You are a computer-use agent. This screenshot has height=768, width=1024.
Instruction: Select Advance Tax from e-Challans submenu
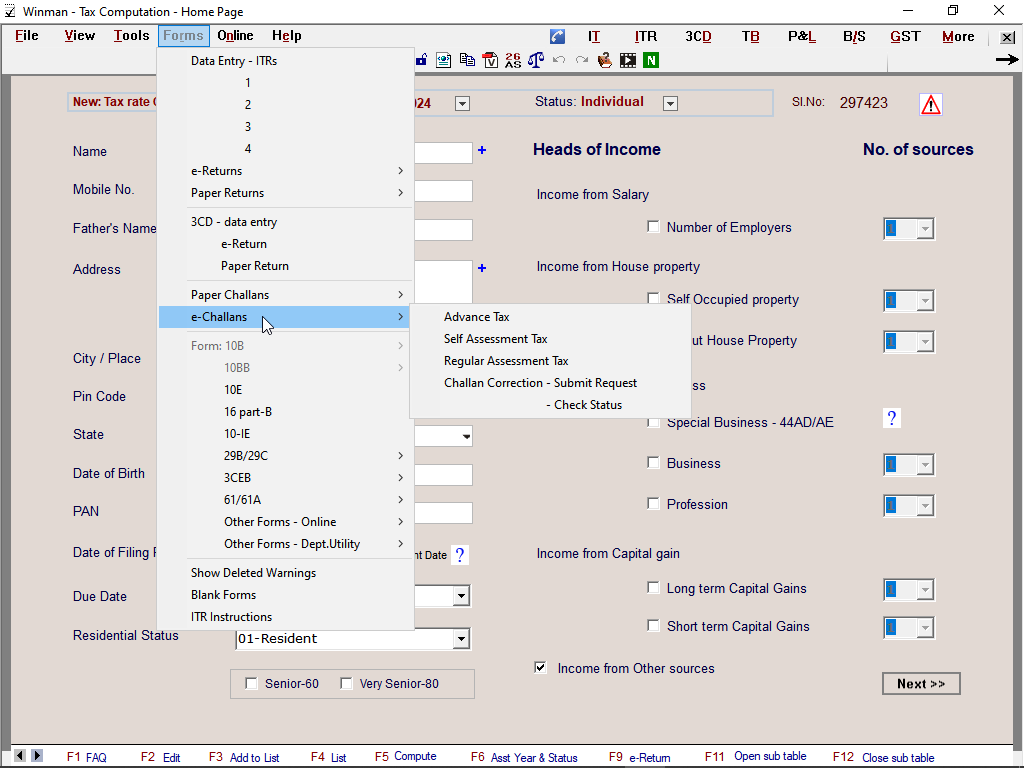point(477,317)
